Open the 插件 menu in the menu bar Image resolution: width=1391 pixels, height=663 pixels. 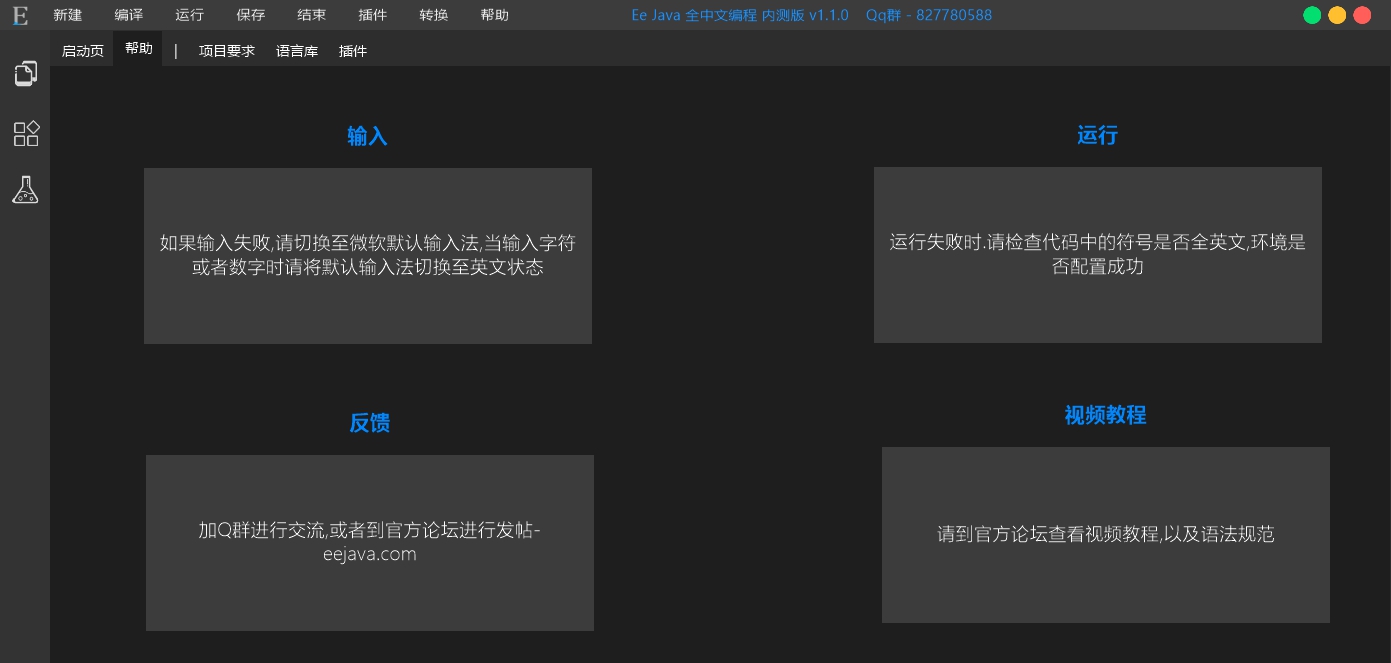tap(372, 15)
